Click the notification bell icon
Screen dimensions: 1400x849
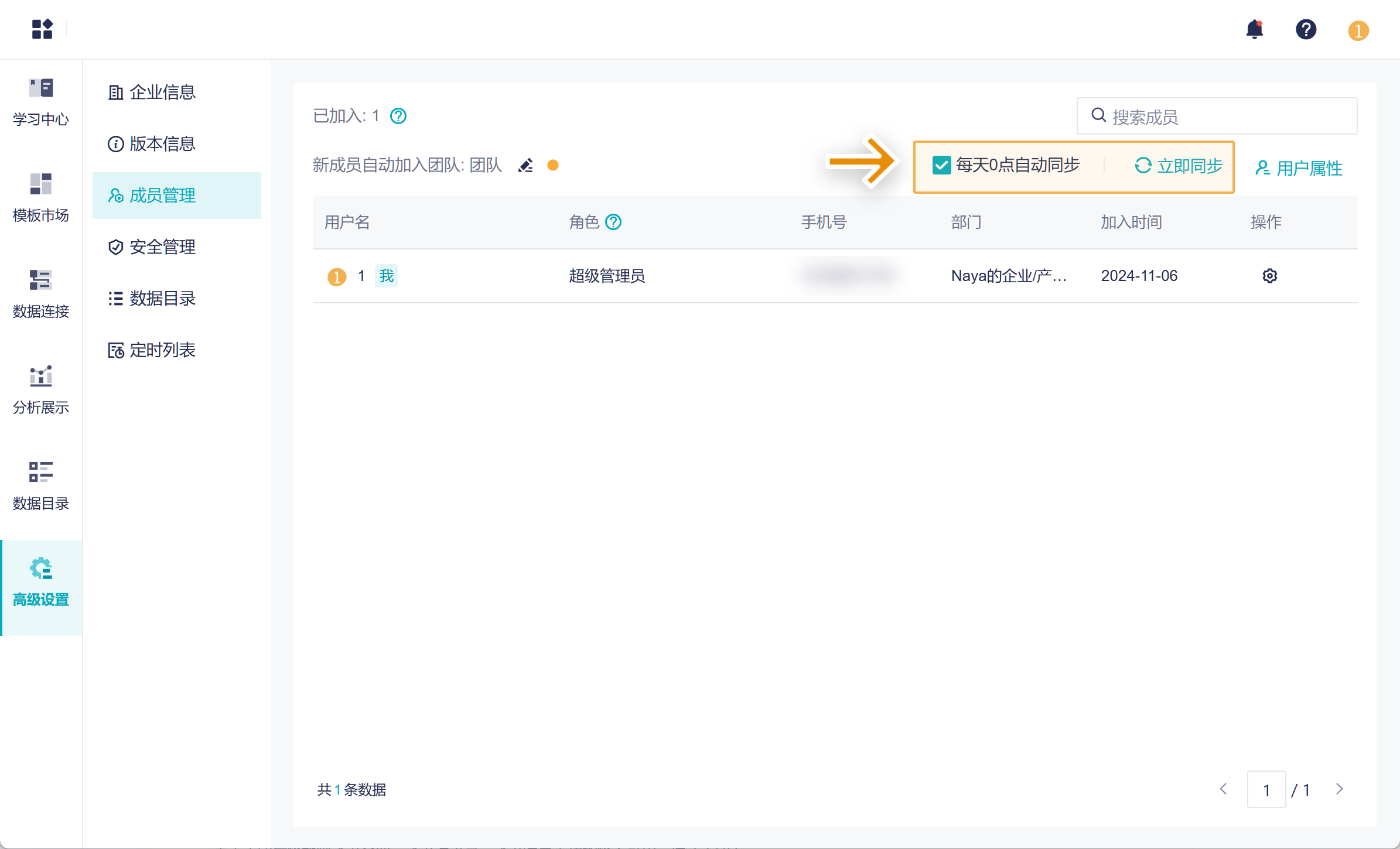pyautogui.click(x=1254, y=29)
